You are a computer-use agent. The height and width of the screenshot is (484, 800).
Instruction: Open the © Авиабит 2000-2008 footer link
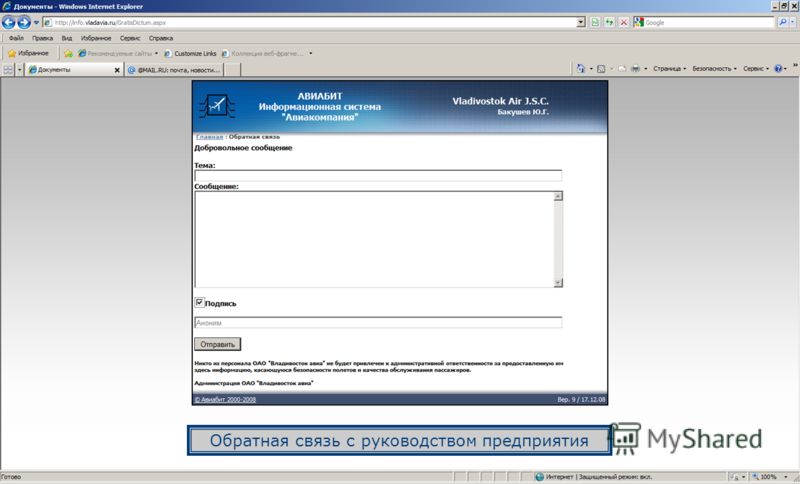coord(225,399)
